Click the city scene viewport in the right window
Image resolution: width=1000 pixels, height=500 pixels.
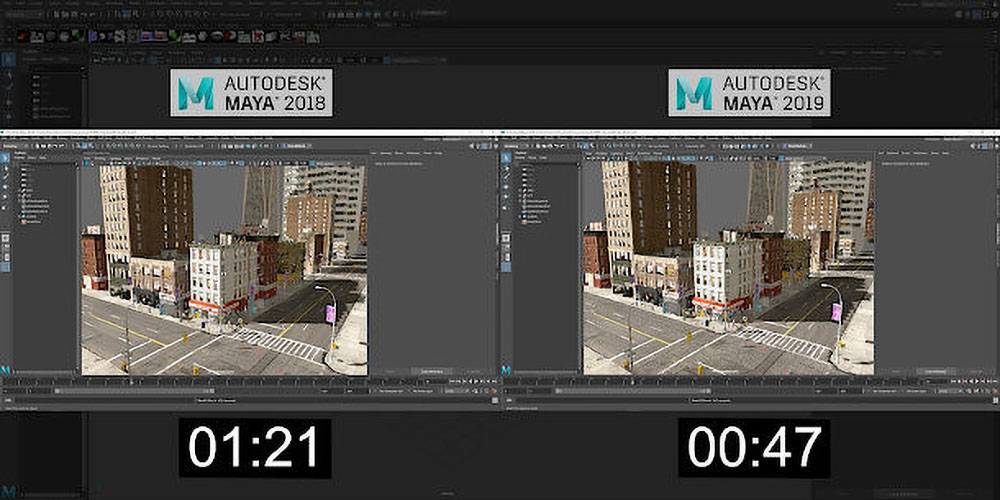pos(727,270)
